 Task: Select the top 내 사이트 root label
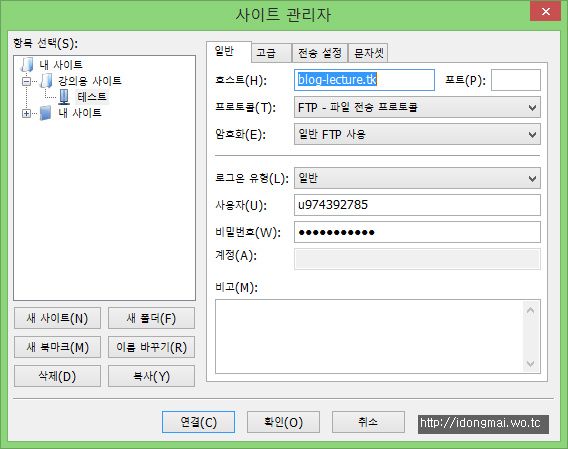click(61, 65)
